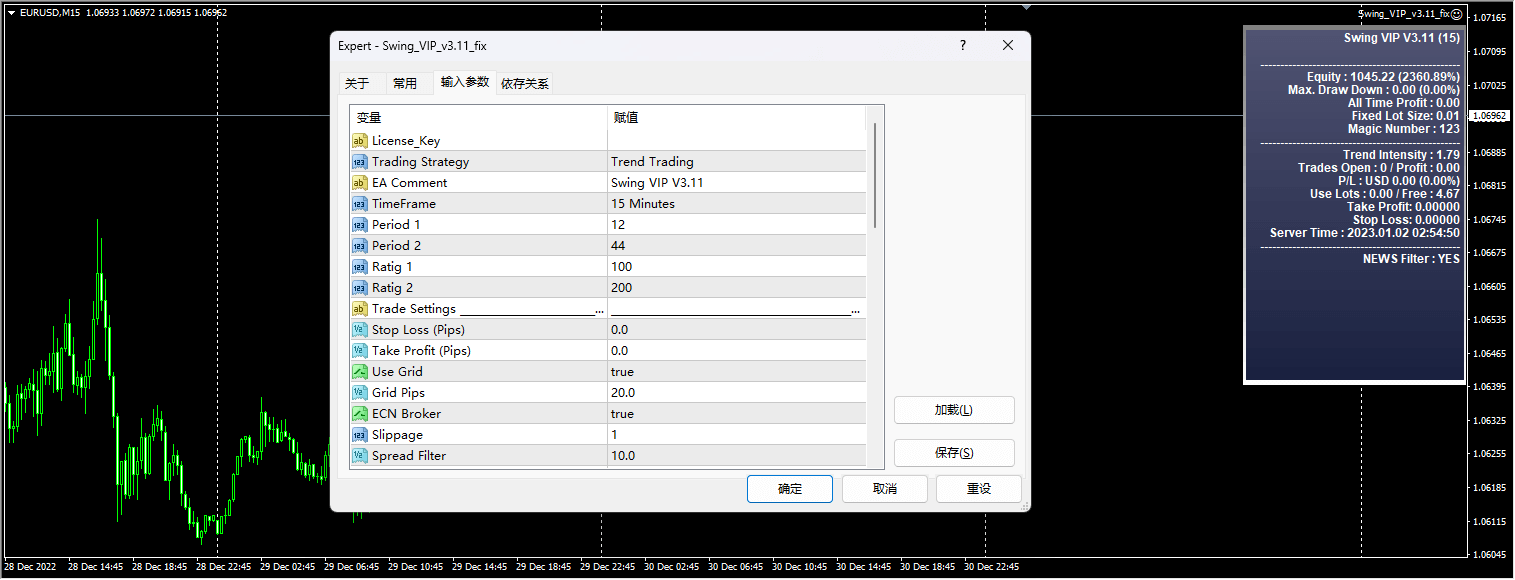Click the decimal icon beside Spread Filter

click(360, 455)
